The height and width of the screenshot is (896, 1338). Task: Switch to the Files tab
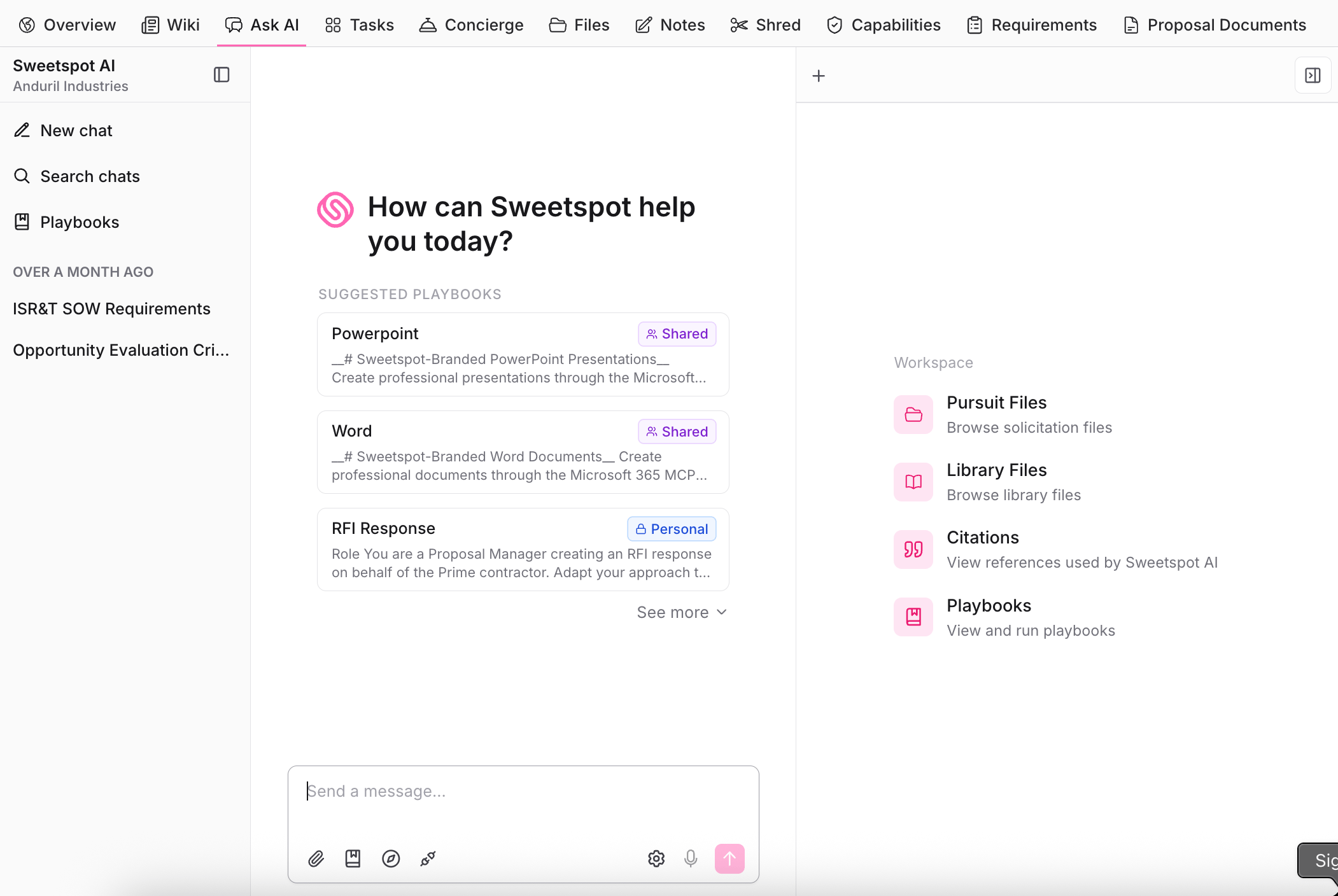(x=579, y=25)
